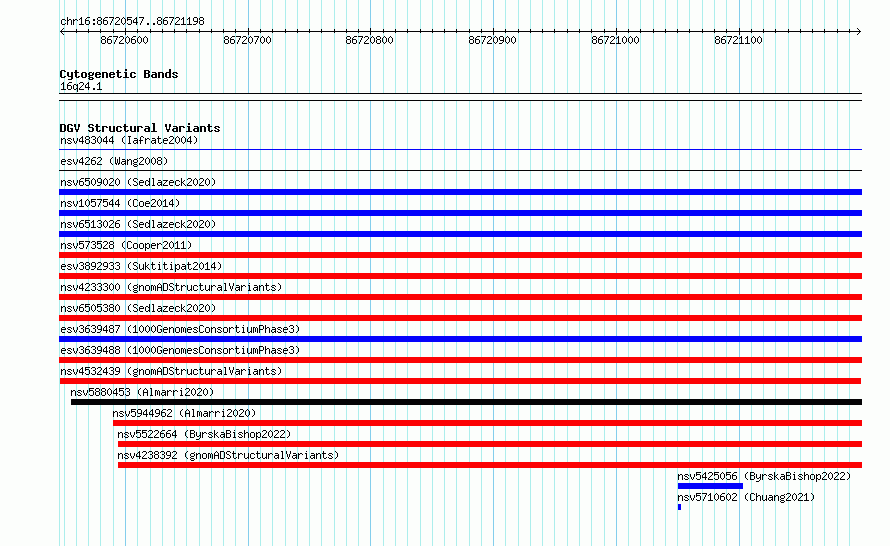Screen dimensions: 890x546
Task: Click the esv3639488 1000Genomes variant label
Action: point(180,350)
